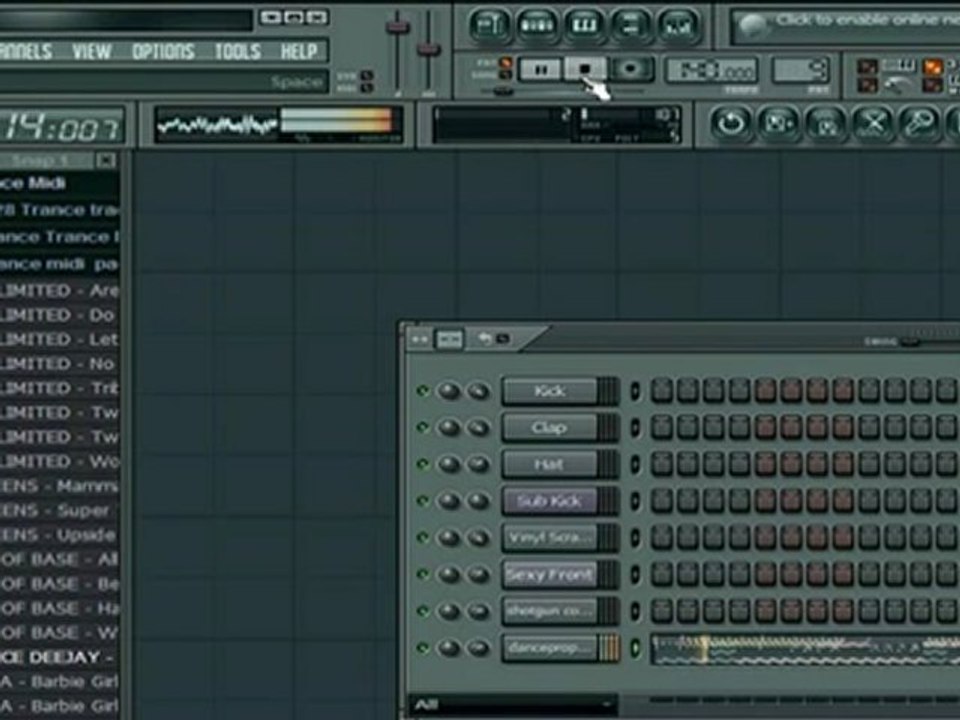Screen dimensions: 960x720
Task: Open the All channel filter dropdown
Action: tap(513, 705)
